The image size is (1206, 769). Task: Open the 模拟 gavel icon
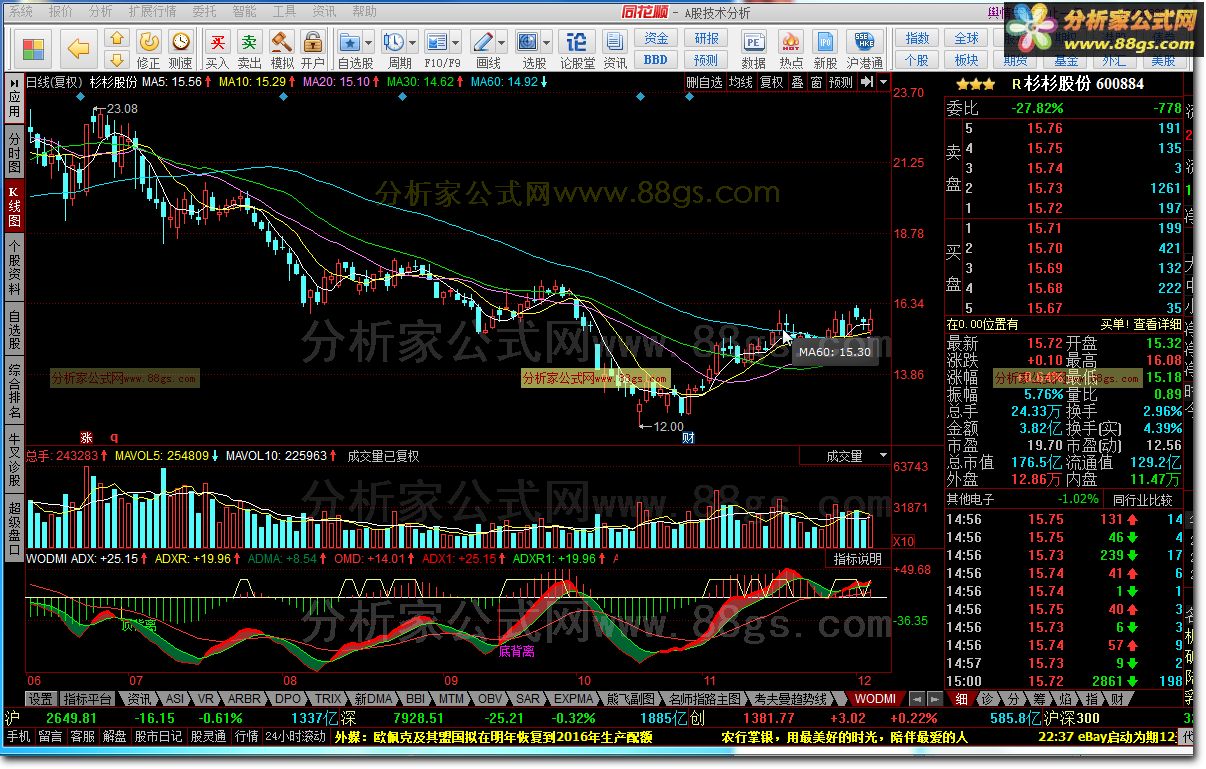282,42
